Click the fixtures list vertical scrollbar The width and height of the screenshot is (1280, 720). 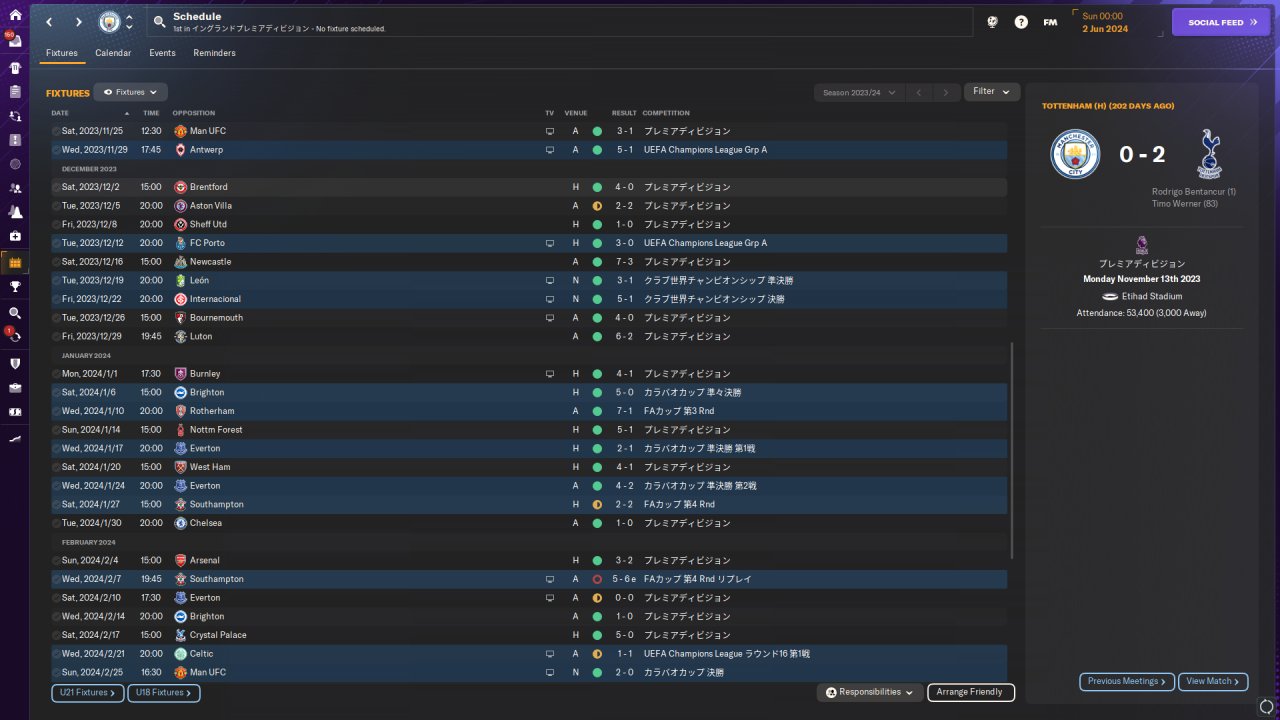(x=1012, y=450)
